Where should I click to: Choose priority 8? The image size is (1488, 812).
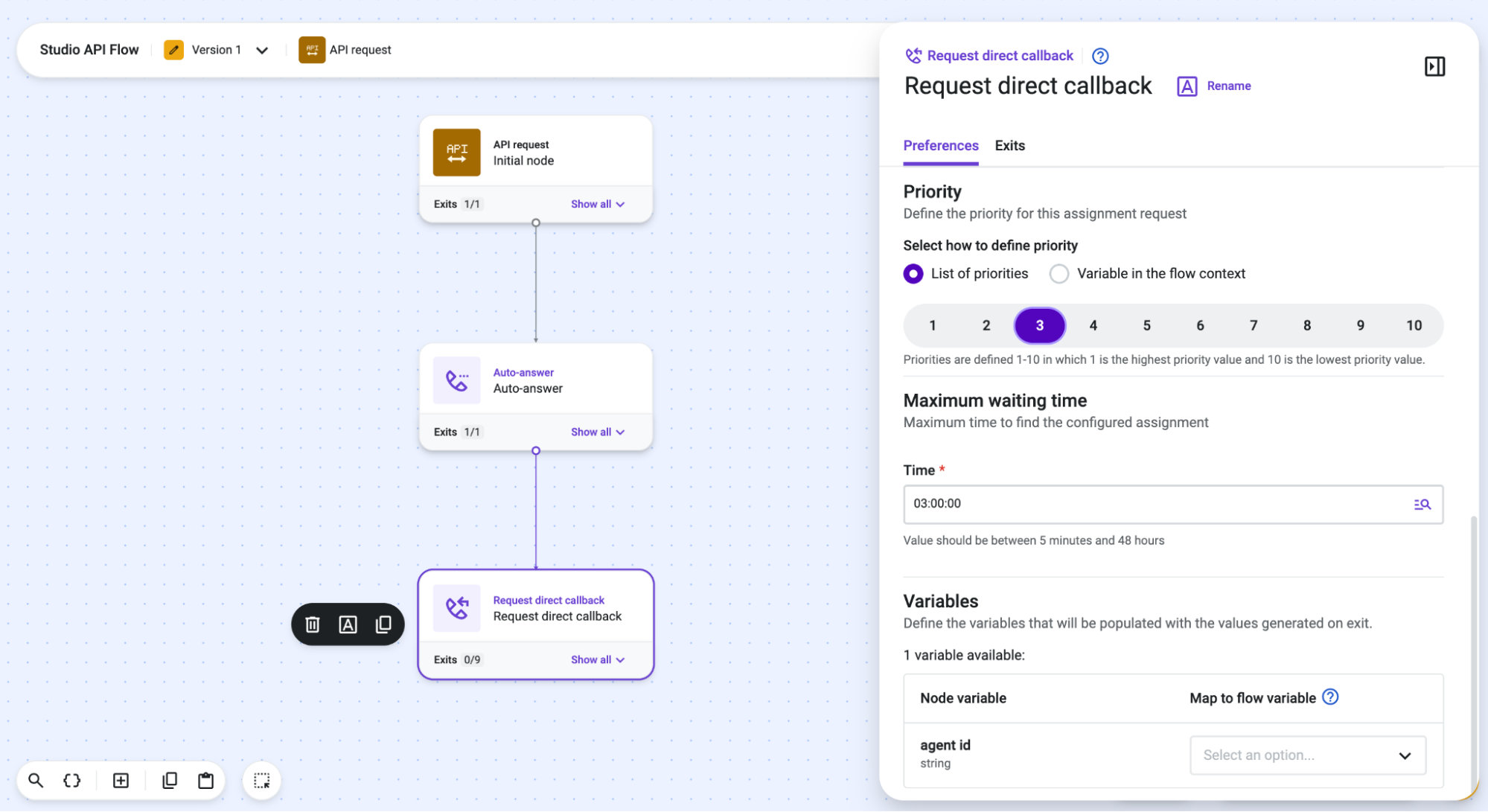coord(1307,325)
